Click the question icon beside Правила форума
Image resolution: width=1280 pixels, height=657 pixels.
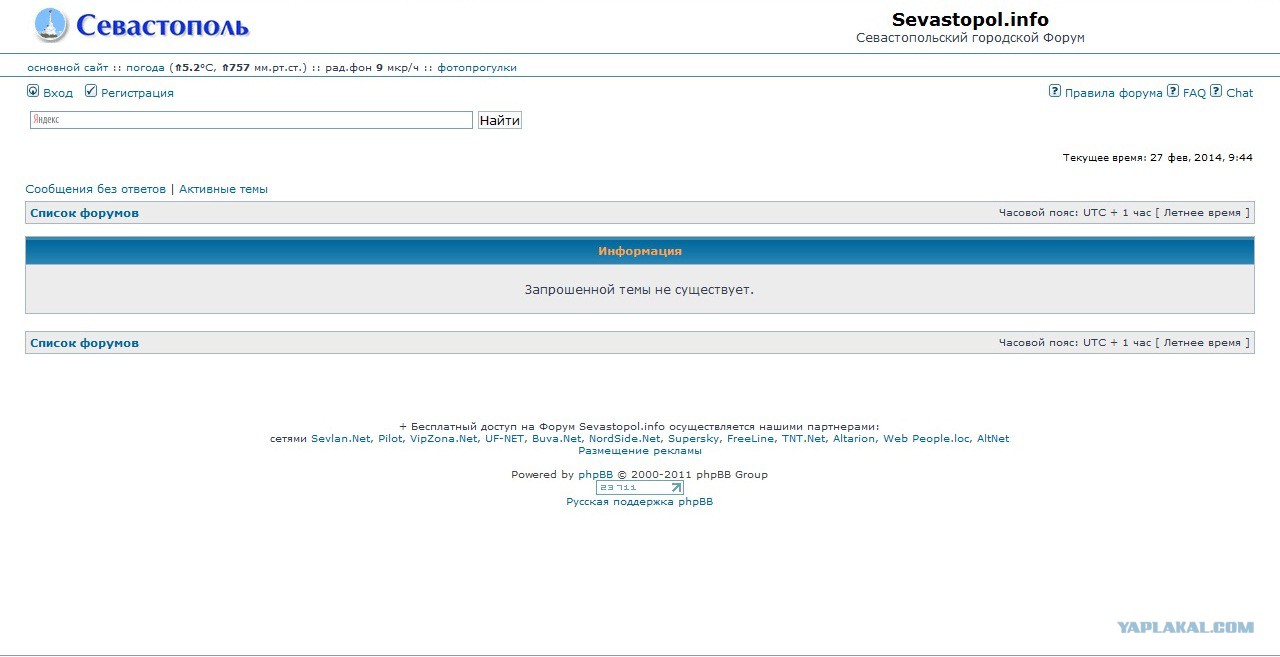[1054, 91]
